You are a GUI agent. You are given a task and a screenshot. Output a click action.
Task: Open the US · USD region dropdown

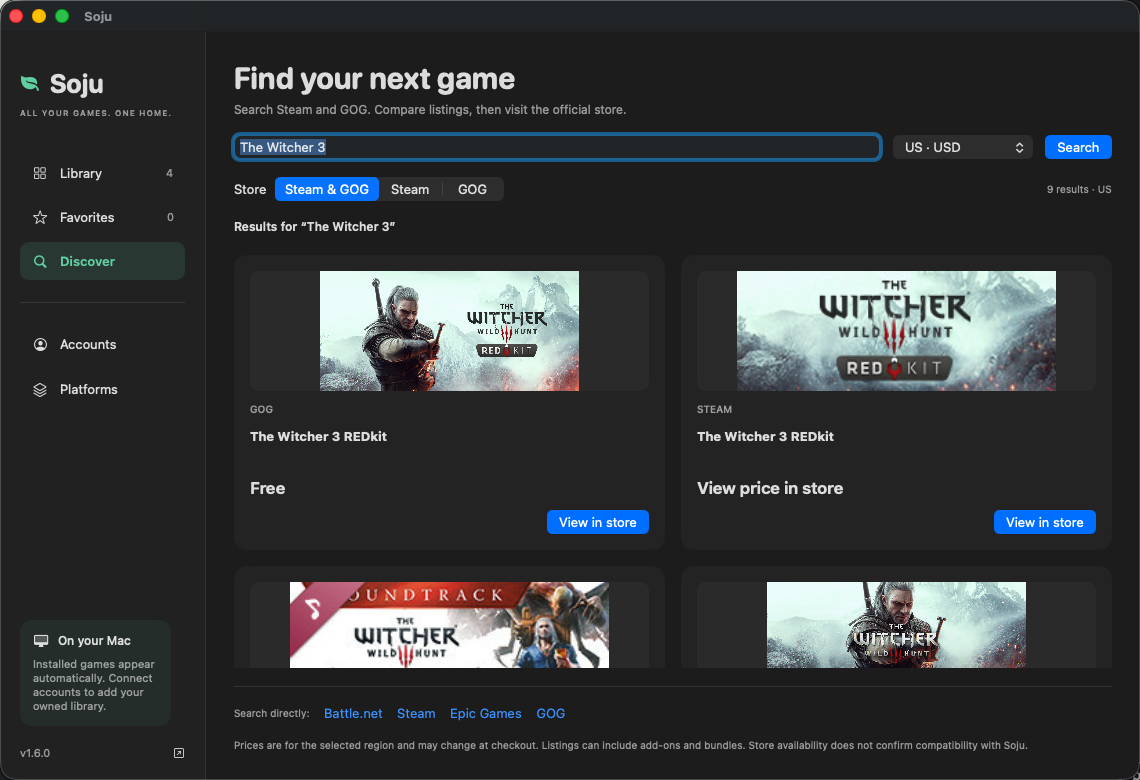coord(963,148)
